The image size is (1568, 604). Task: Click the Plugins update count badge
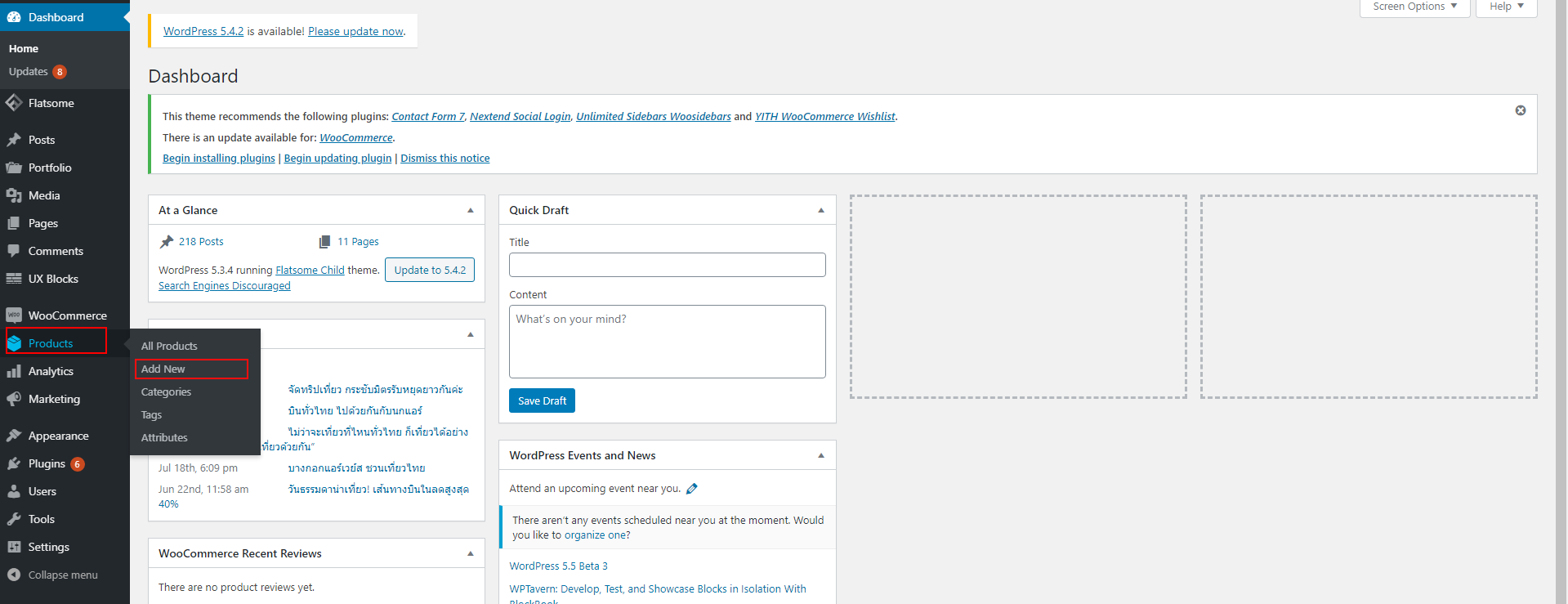(78, 464)
